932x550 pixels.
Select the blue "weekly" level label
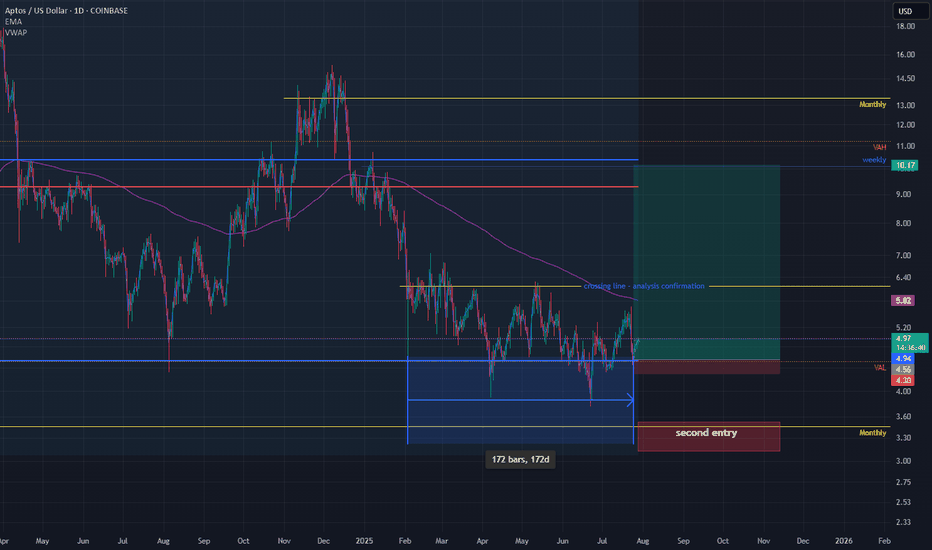click(x=874, y=160)
